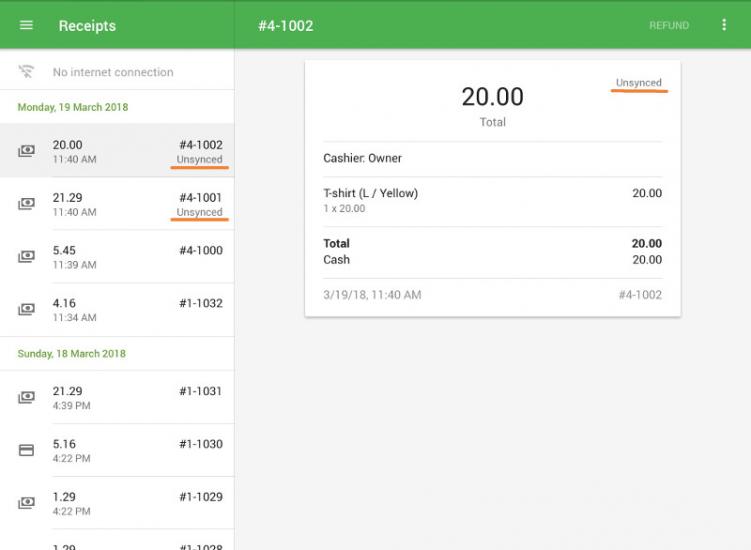Click cash icon on receipt #4-1001
751x550 pixels.
pos(26,204)
